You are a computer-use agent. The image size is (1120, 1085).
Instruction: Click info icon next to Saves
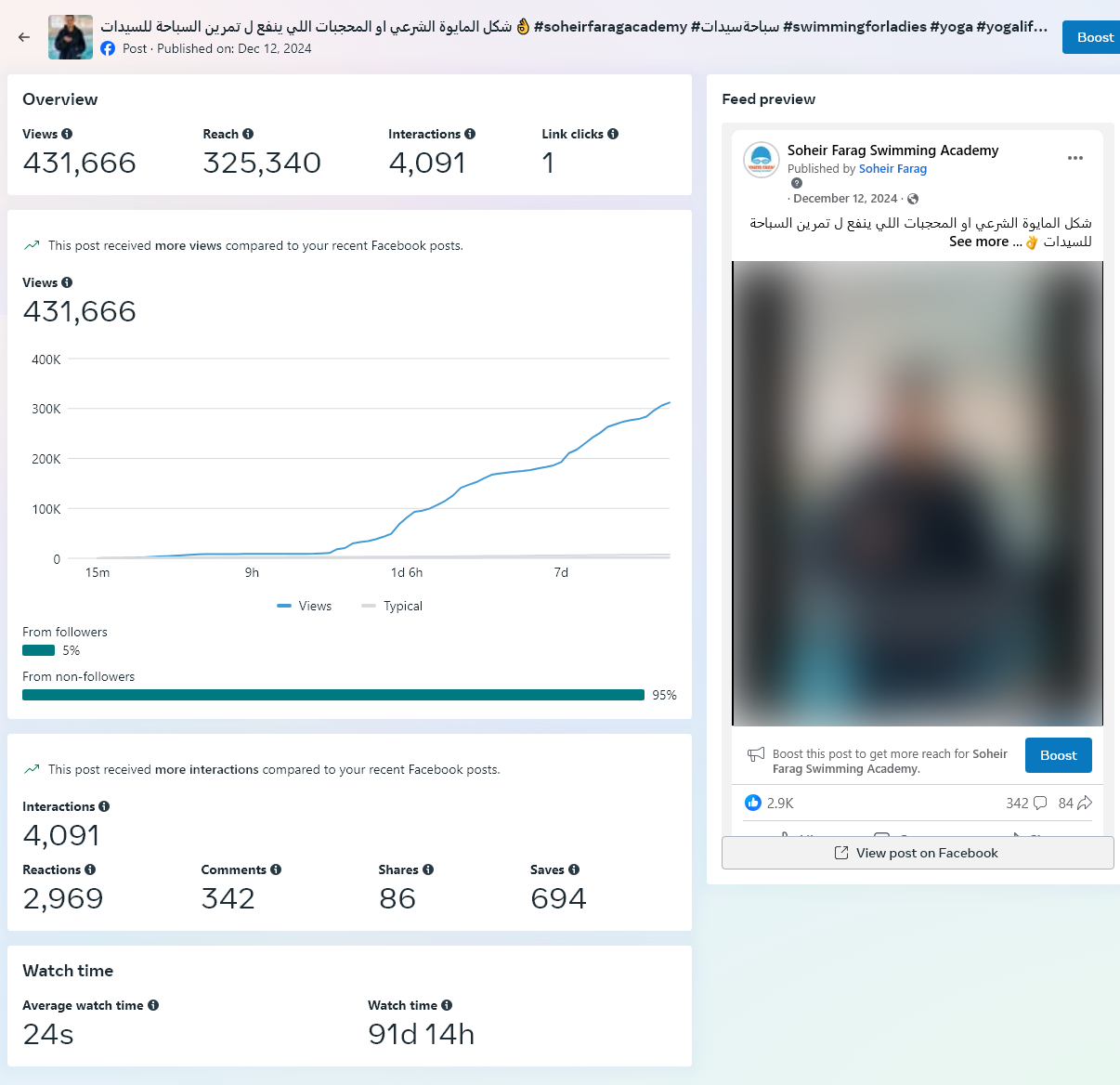pyautogui.click(x=574, y=869)
